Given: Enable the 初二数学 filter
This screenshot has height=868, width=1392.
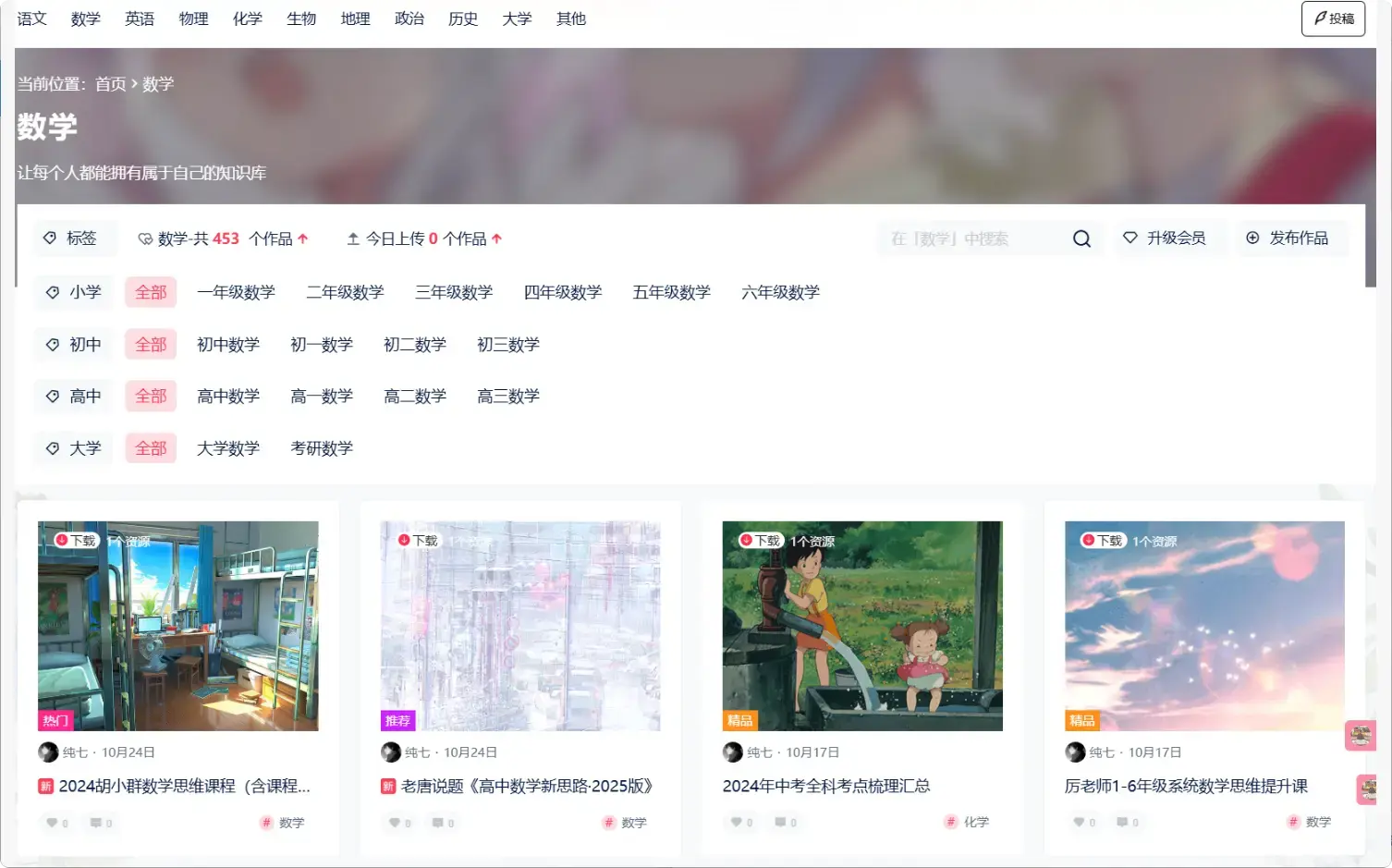Looking at the screenshot, I should coord(414,344).
